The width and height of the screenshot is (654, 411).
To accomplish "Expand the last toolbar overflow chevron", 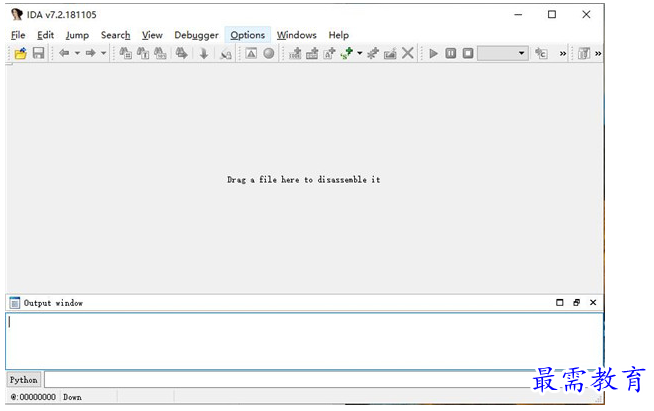I will (598, 53).
